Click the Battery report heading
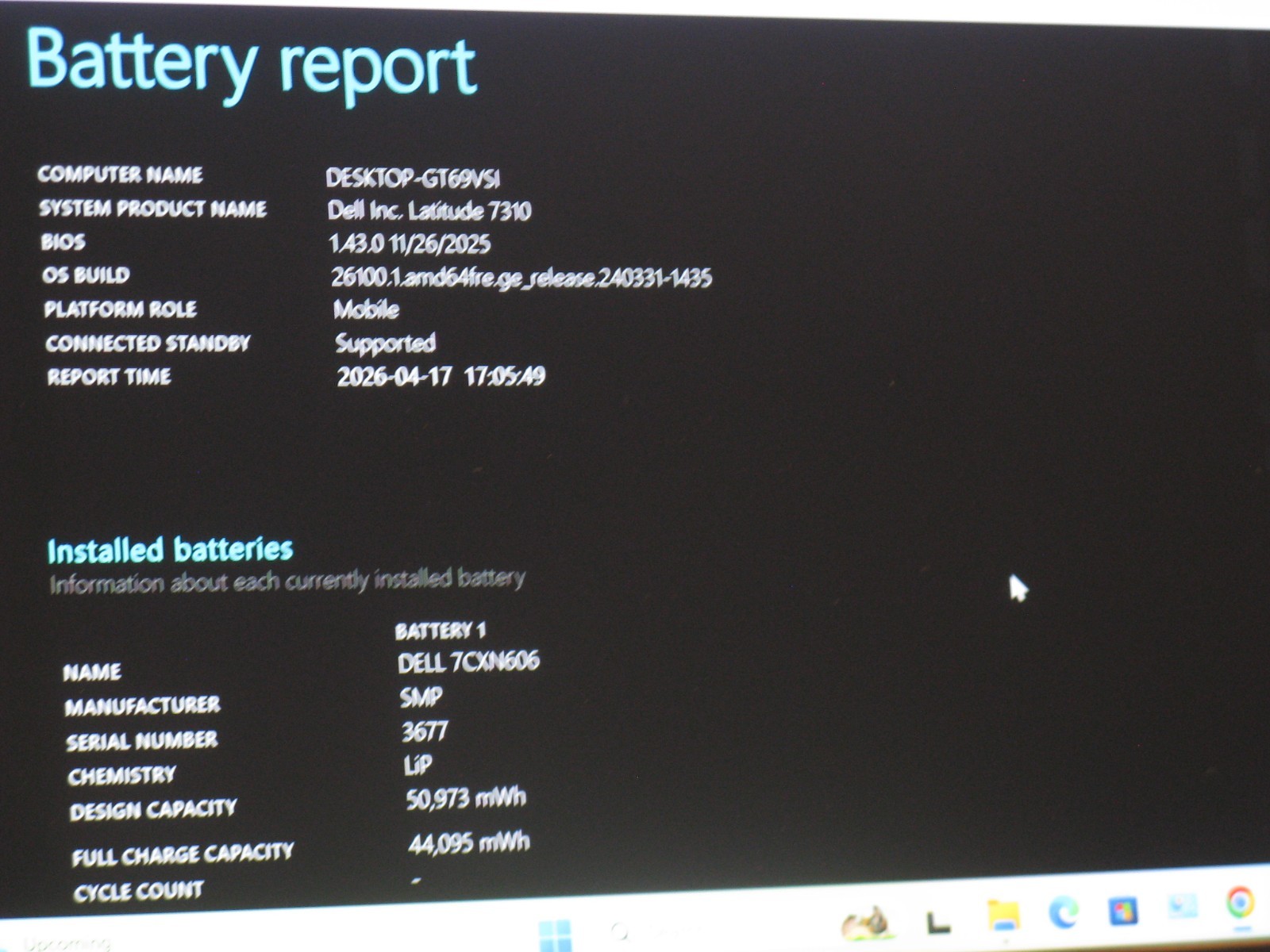Screen dimensions: 1270x952 [x=251, y=65]
